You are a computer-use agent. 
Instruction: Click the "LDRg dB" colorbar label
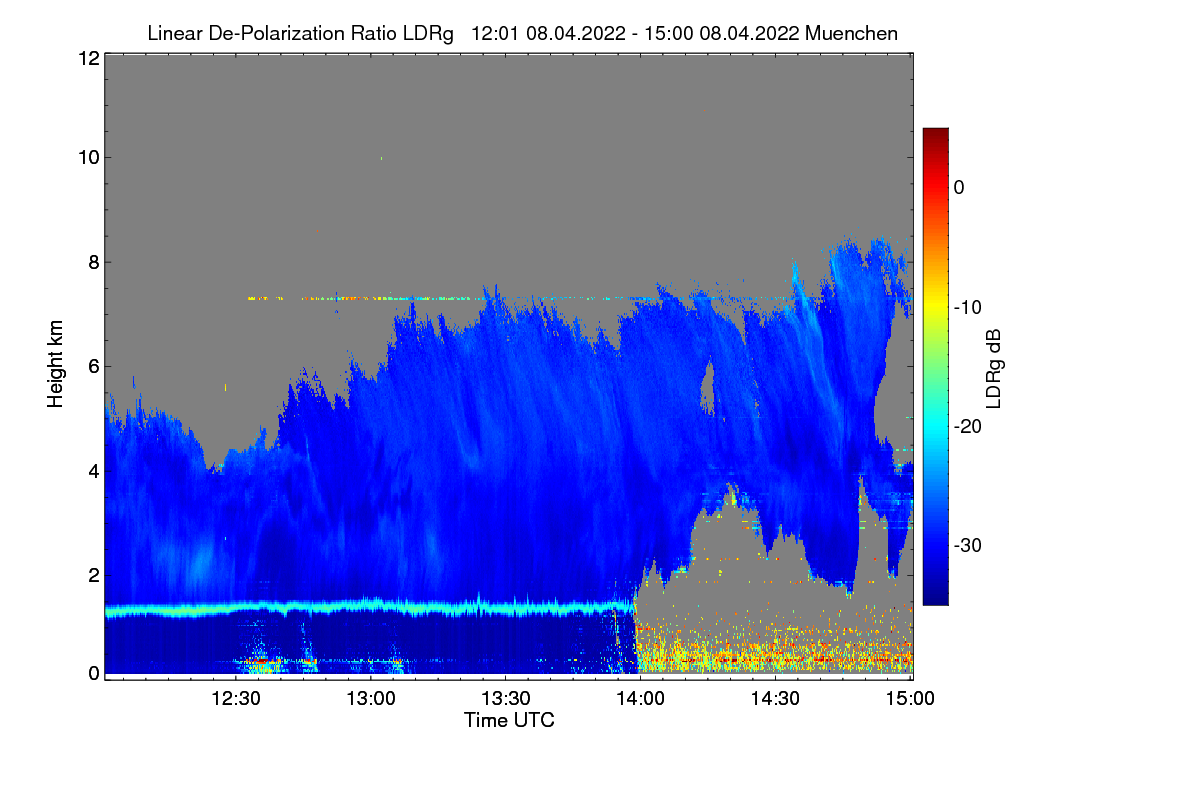point(993,368)
